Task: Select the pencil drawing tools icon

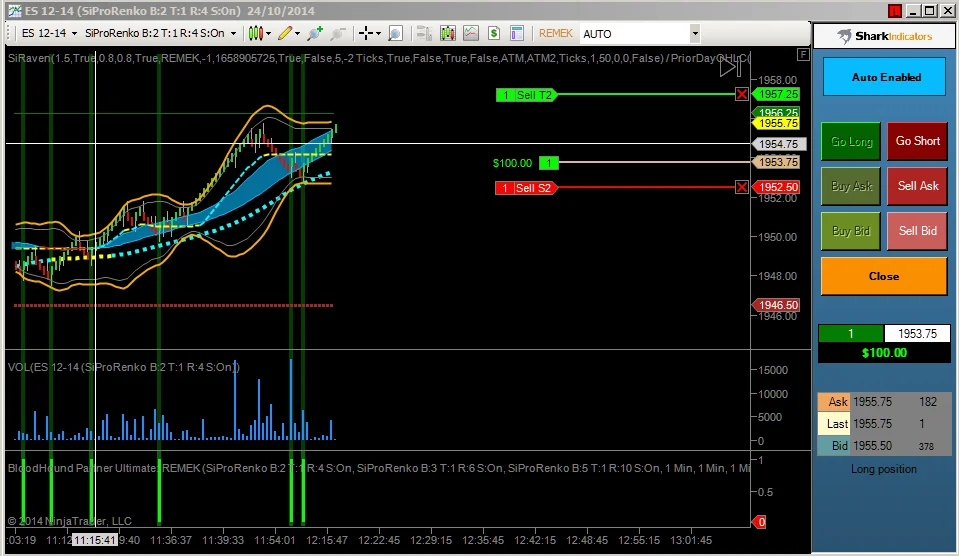Action: 284,33
